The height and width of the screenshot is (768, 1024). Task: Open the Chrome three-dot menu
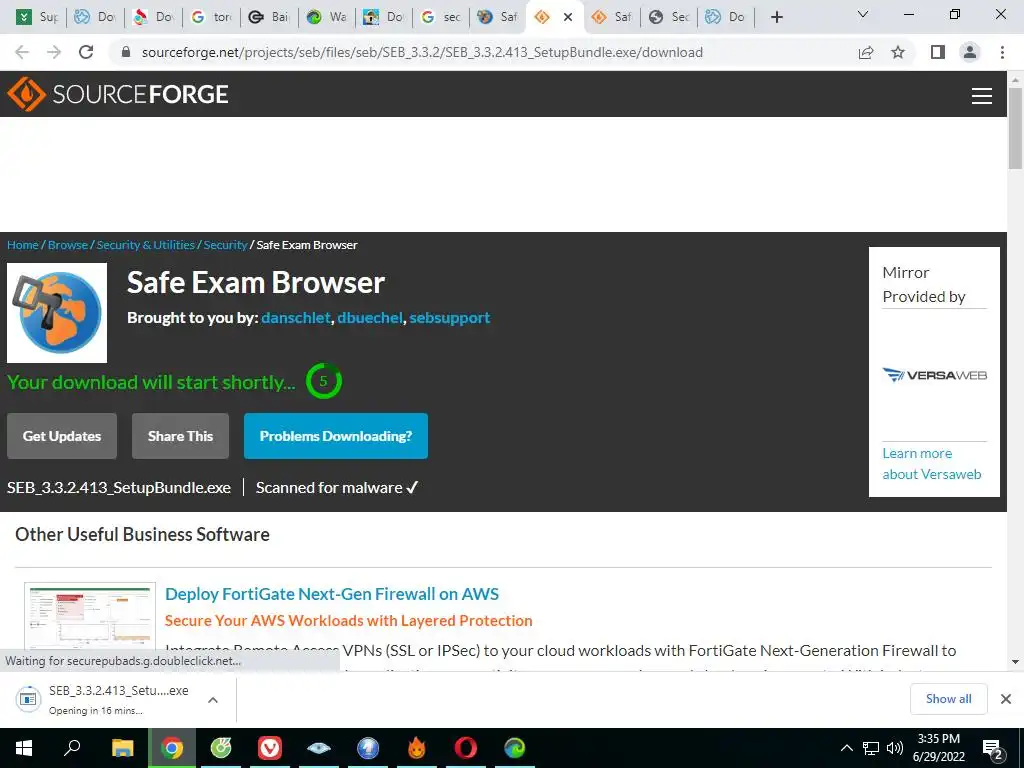[x=1002, y=52]
